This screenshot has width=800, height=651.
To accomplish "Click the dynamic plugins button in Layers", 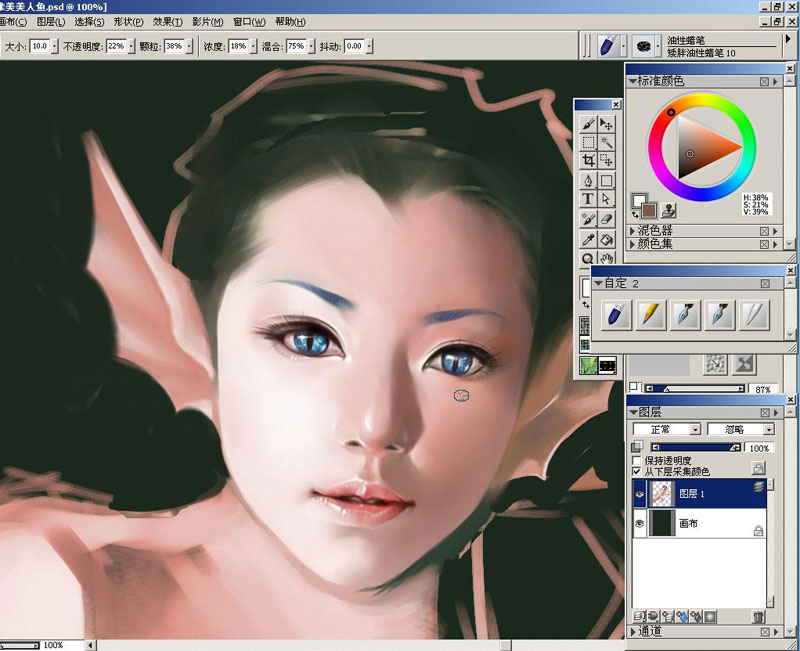I will pyautogui.click(x=654, y=617).
